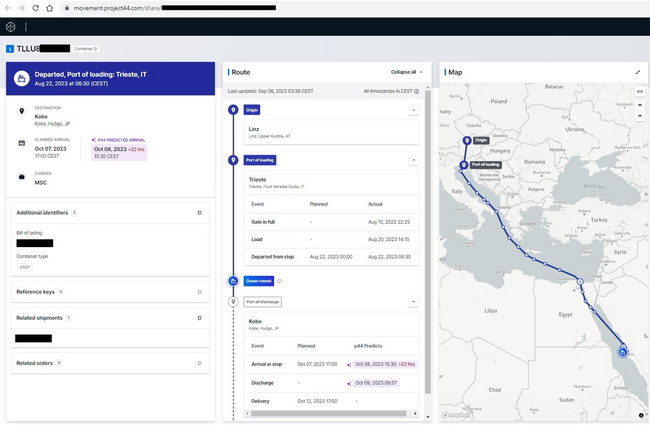Reload the page in browser toolbar
The image size is (650, 428).
coord(38,7)
